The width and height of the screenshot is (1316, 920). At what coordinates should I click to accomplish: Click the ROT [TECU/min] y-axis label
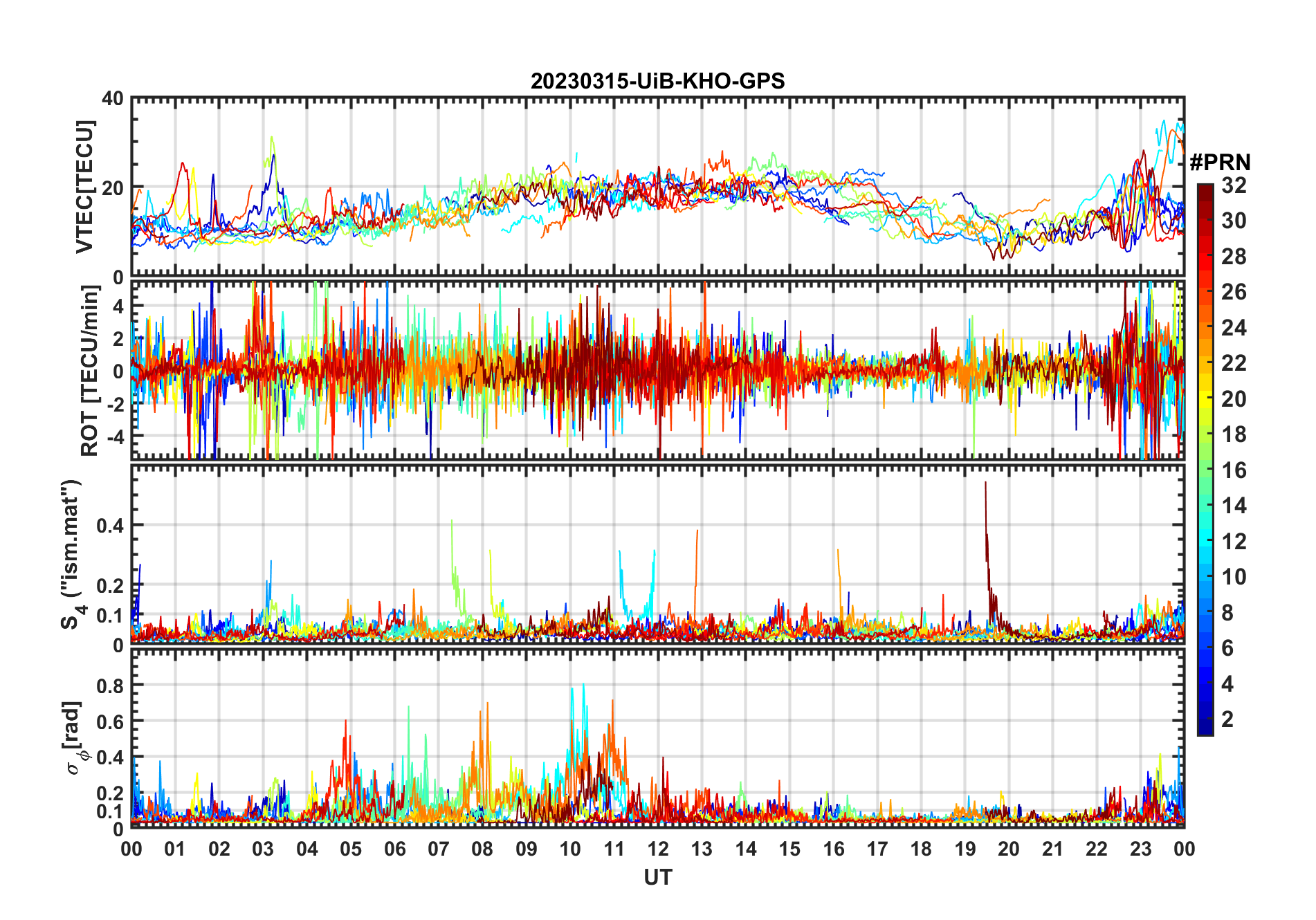[x=90, y=371]
